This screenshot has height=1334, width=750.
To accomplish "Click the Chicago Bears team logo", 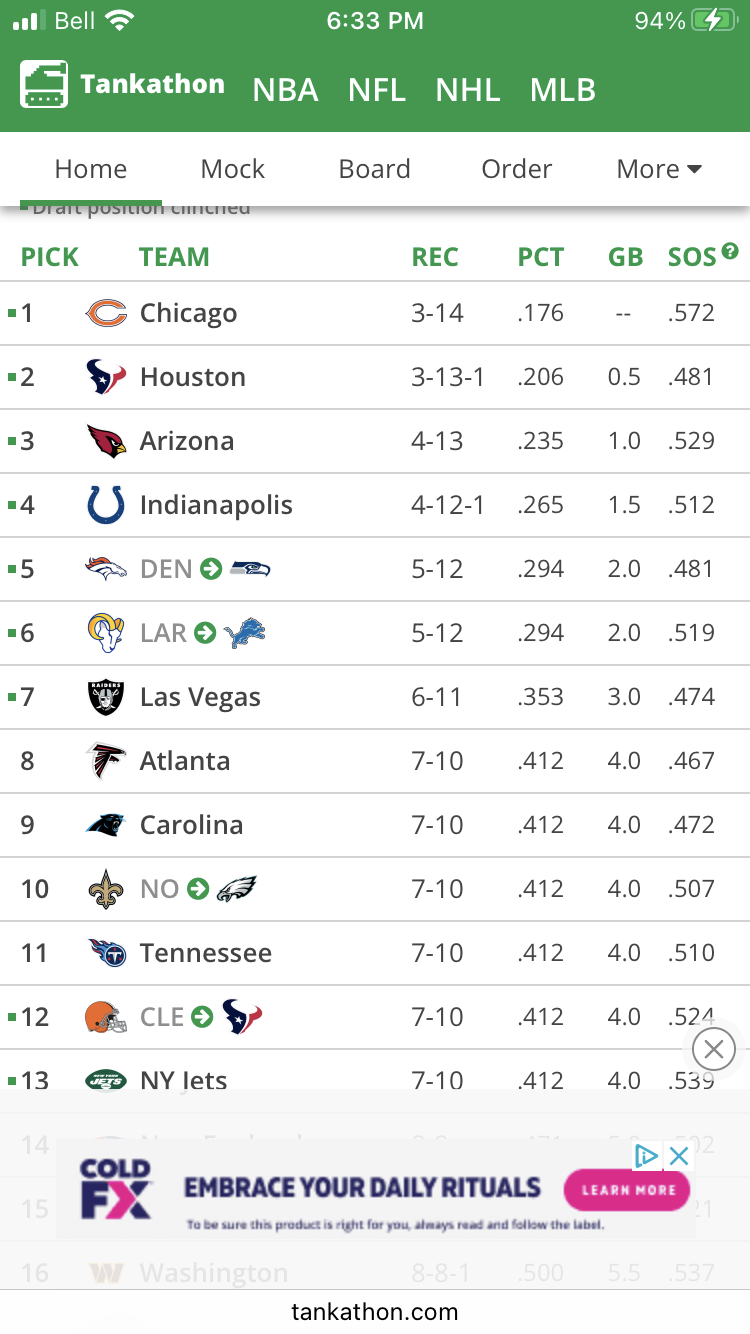I will (x=106, y=313).
